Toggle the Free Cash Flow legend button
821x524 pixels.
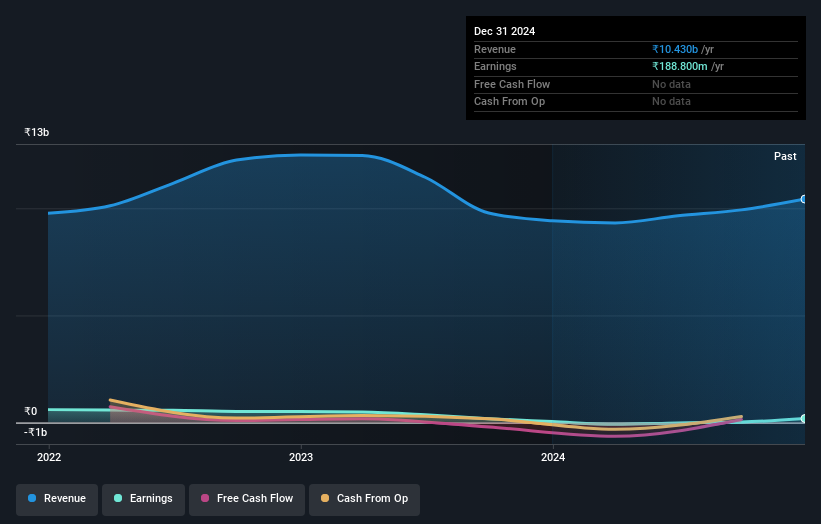click(x=247, y=499)
